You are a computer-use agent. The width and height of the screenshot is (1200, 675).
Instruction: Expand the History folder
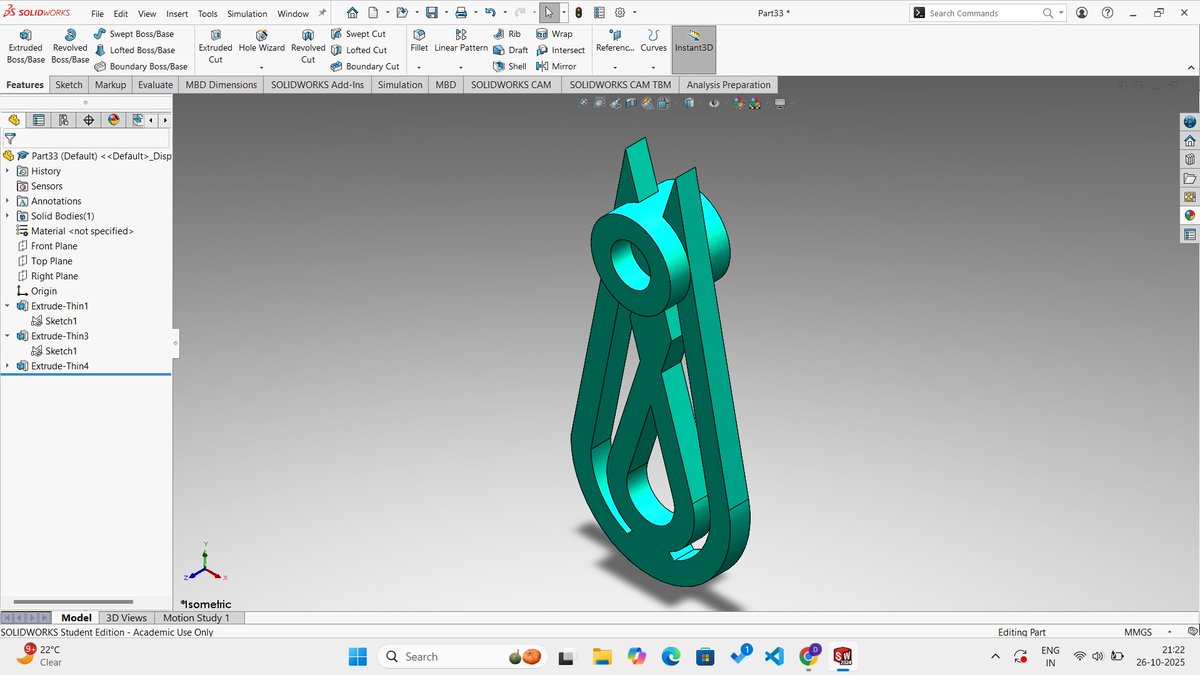pos(7,171)
